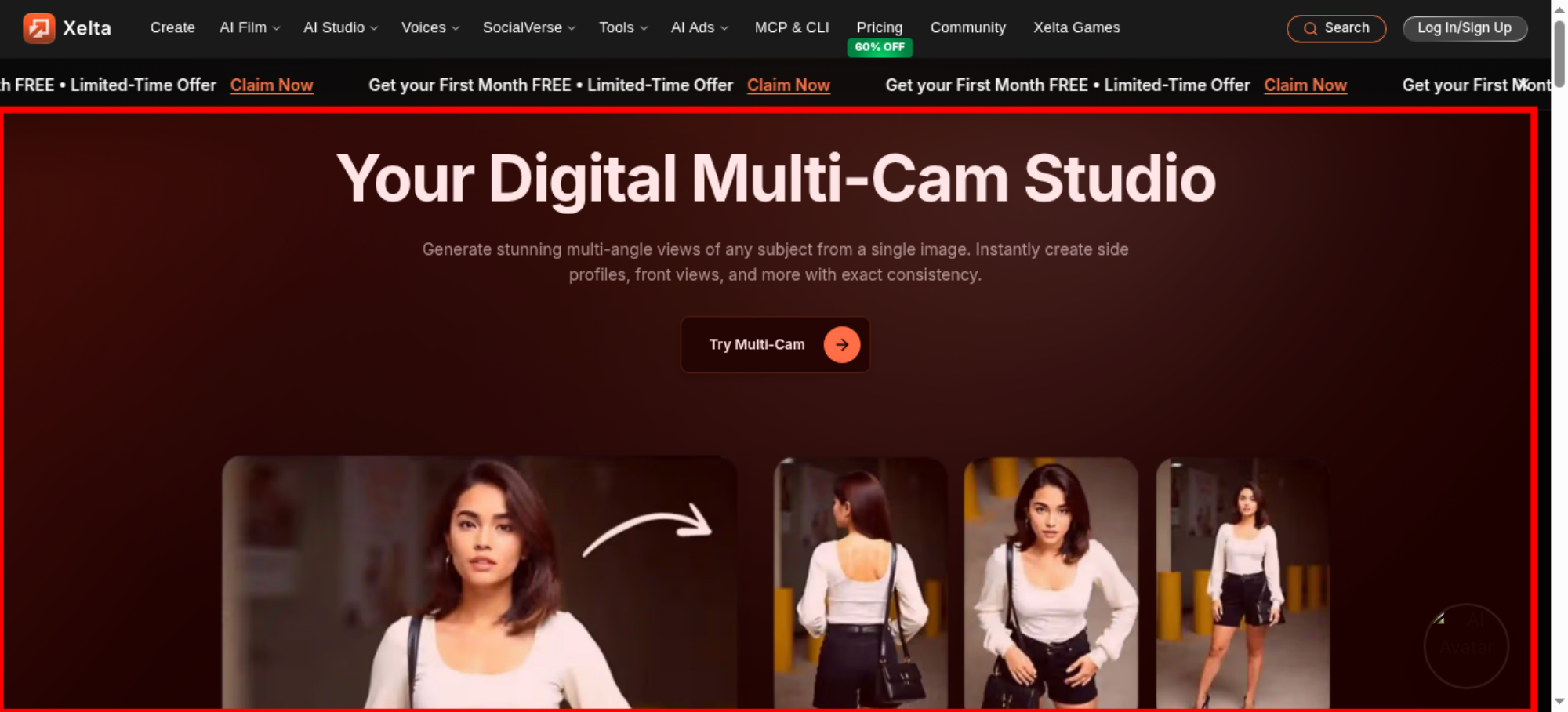
Task: Expand the Voices dropdown
Action: [430, 27]
